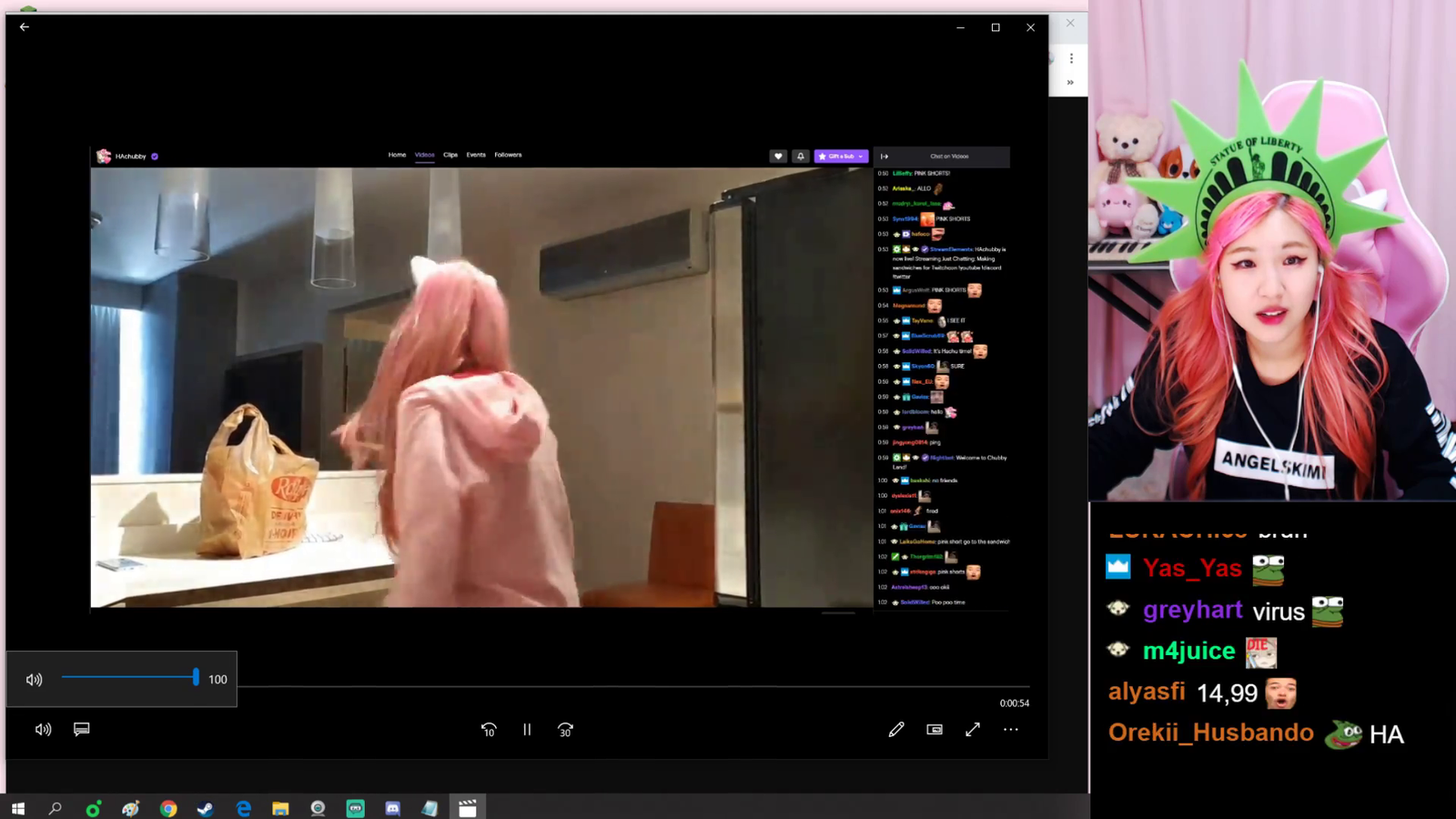1456x819 pixels.
Task: Open the Gift a Sub dropdown button
Action: pos(841,157)
